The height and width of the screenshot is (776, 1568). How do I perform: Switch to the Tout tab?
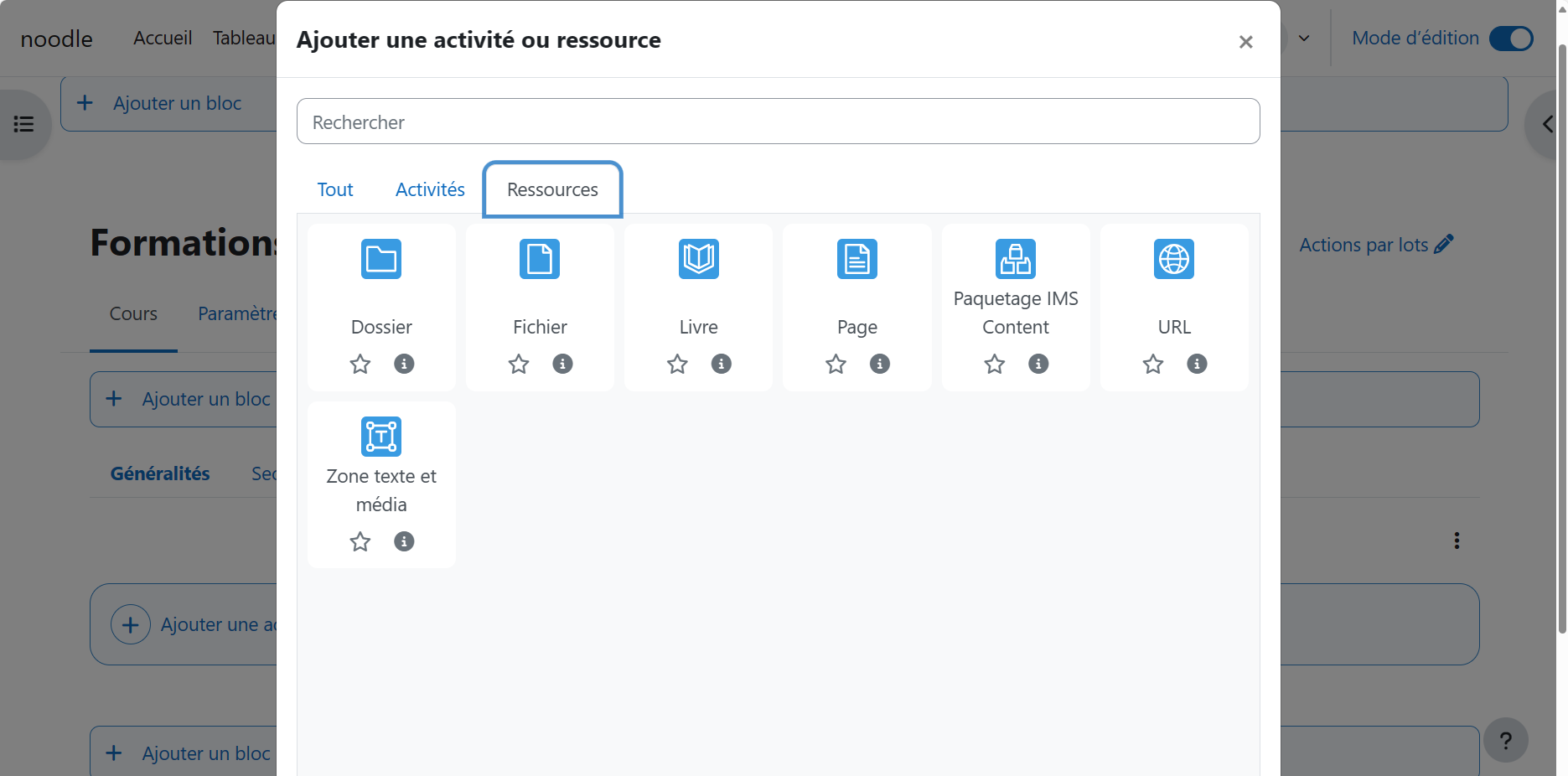click(x=335, y=189)
